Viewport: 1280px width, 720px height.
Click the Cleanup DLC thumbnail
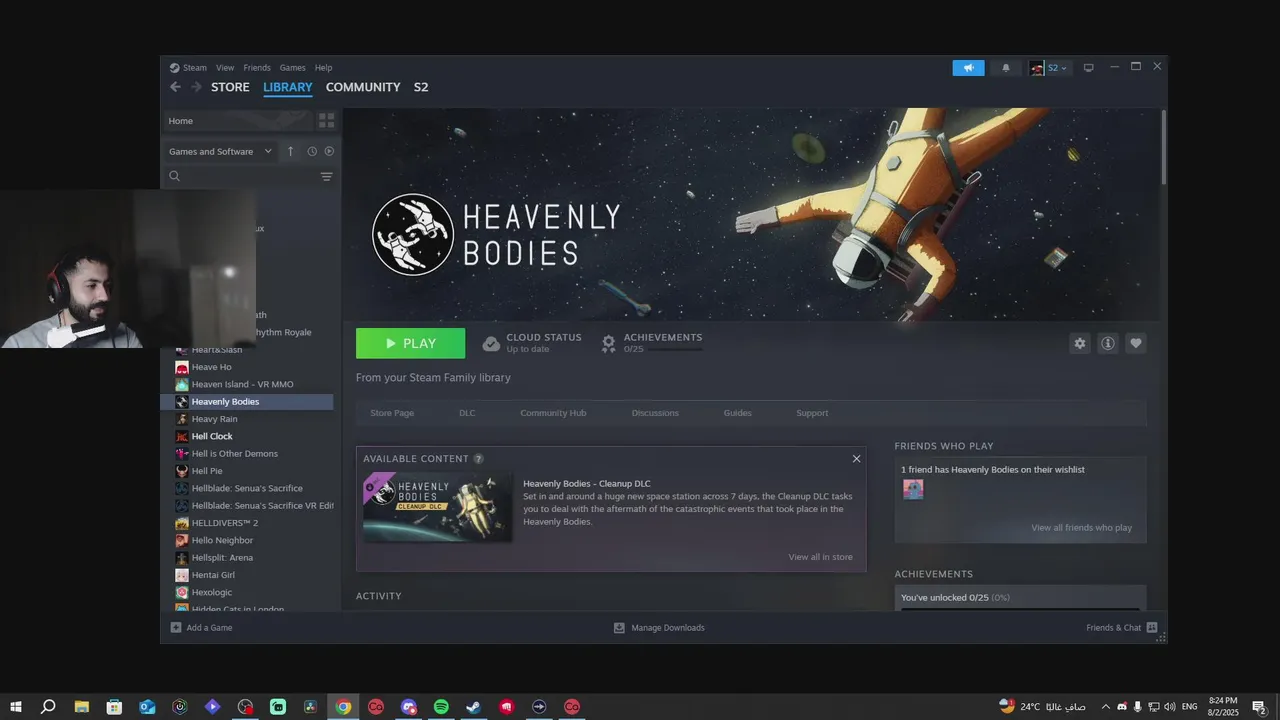point(438,507)
